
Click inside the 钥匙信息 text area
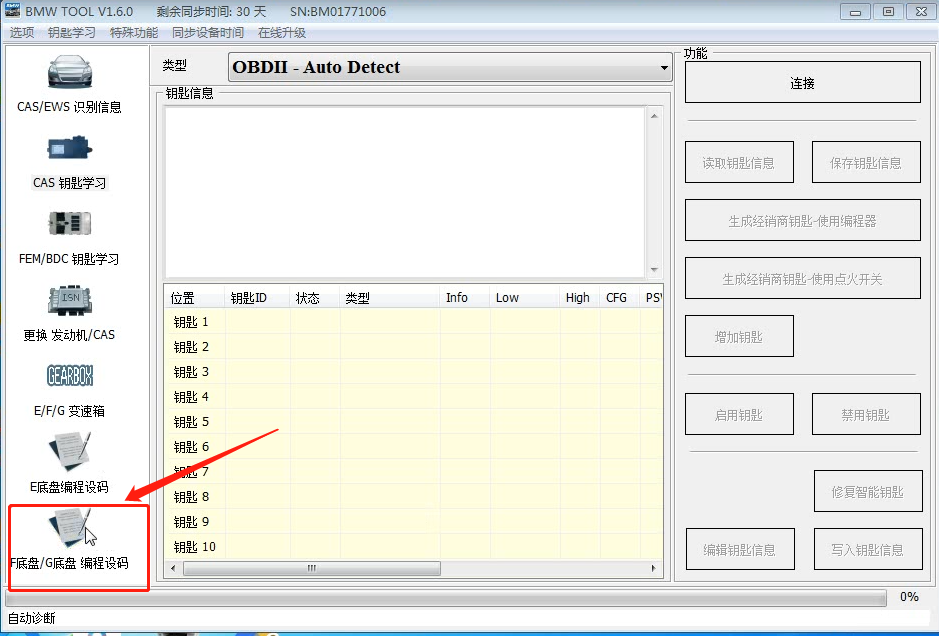click(x=405, y=192)
